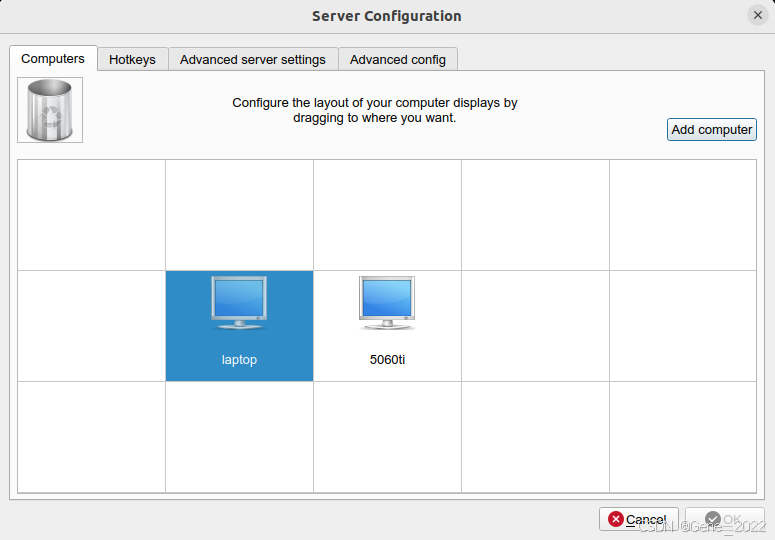Open the Advanced config tab
775x540 pixels.
[x=398, y=59]
